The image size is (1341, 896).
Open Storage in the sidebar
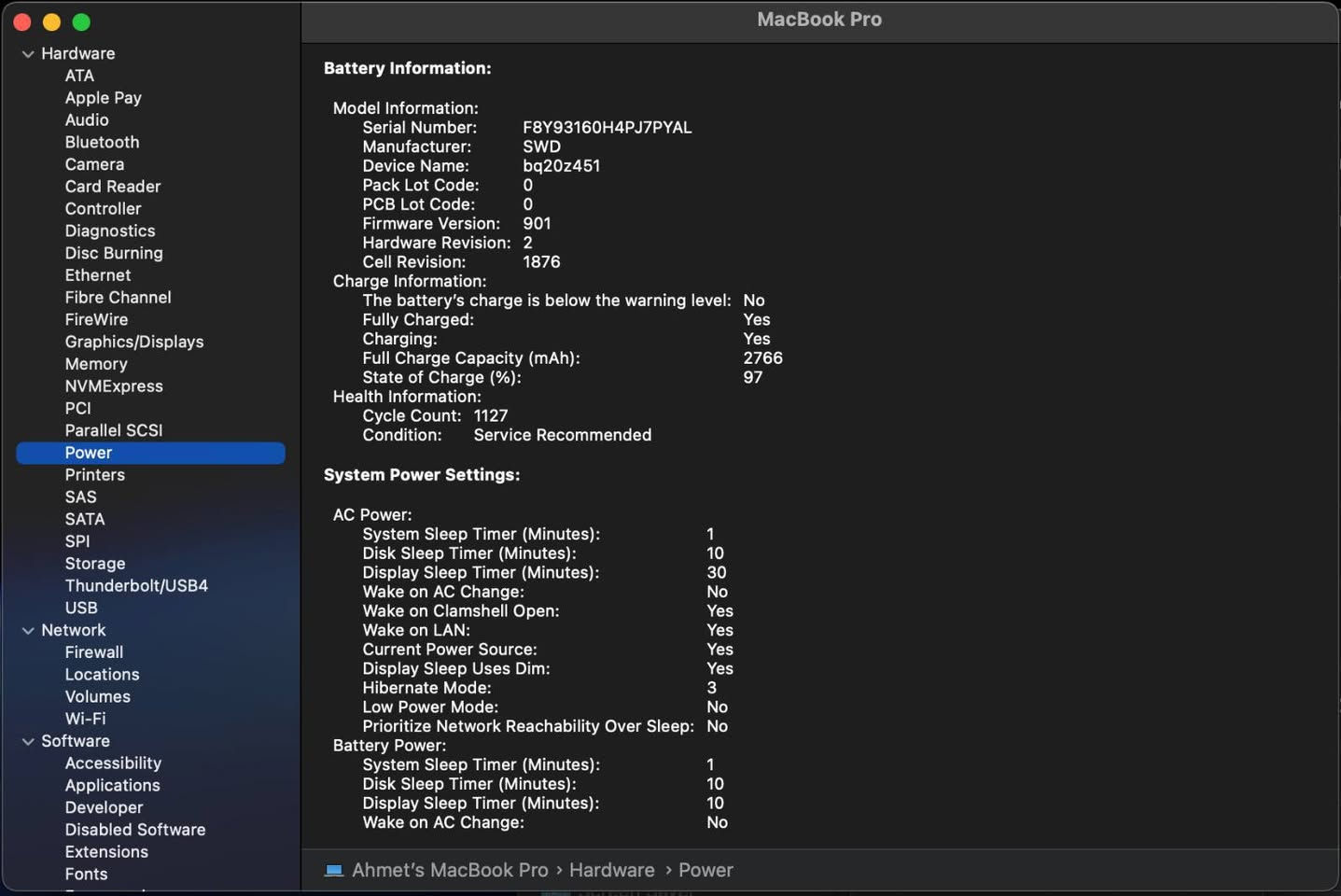(95, 564)
